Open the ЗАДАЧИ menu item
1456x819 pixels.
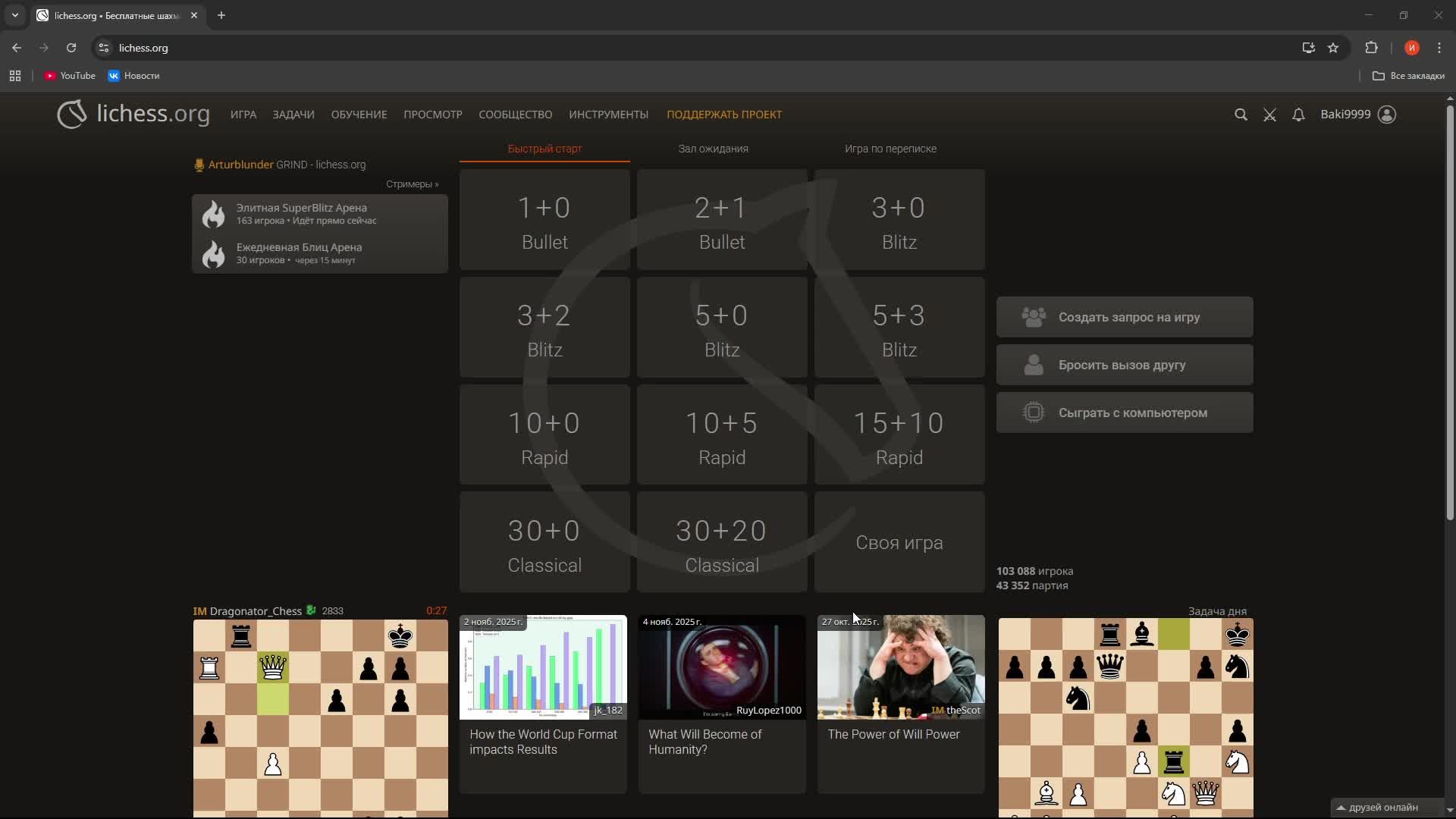[x=293, y=115]
